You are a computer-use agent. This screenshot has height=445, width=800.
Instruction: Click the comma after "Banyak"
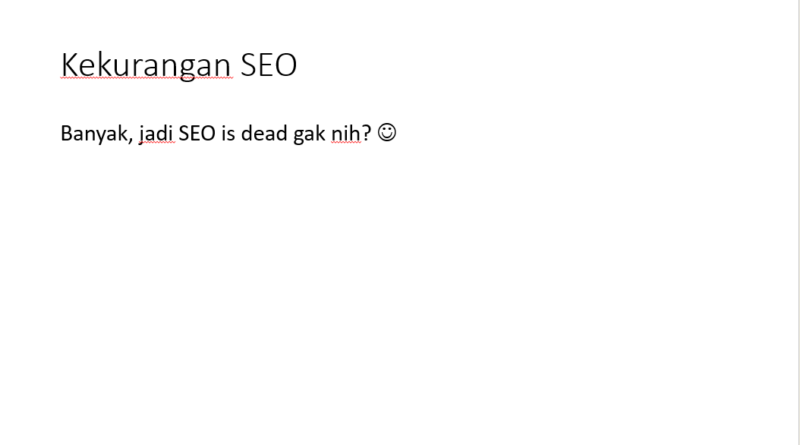[131, 141]
